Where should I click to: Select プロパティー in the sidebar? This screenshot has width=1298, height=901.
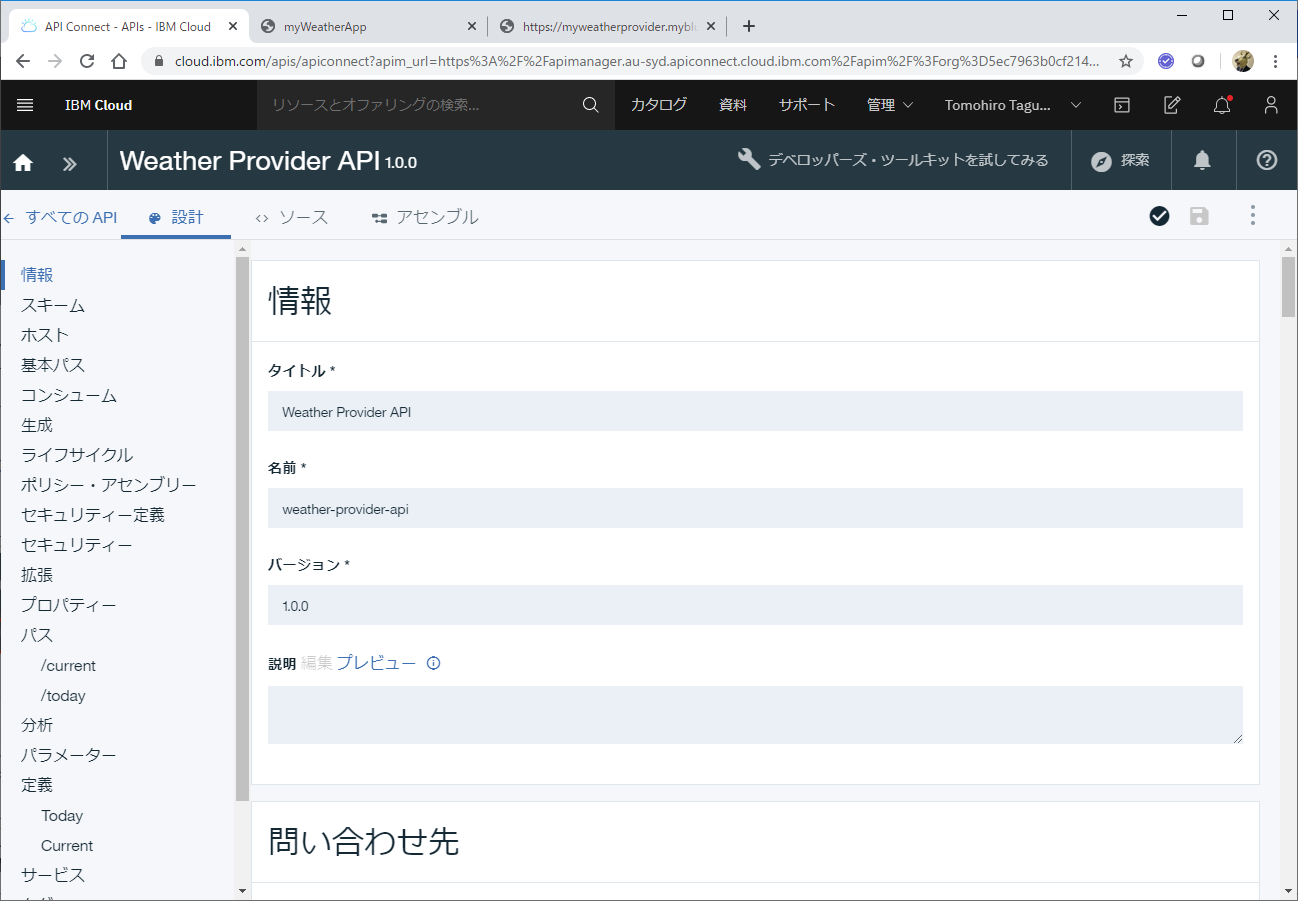point(69,605)
